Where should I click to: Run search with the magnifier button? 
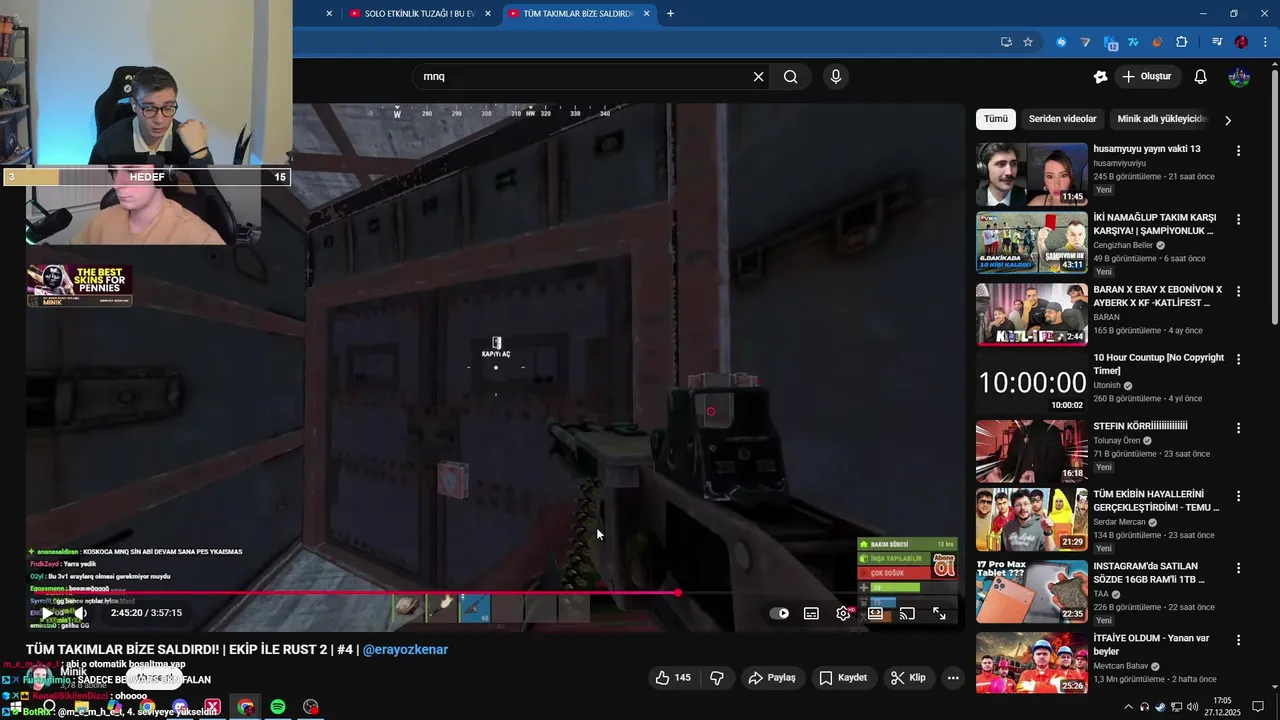click(791, 76)
